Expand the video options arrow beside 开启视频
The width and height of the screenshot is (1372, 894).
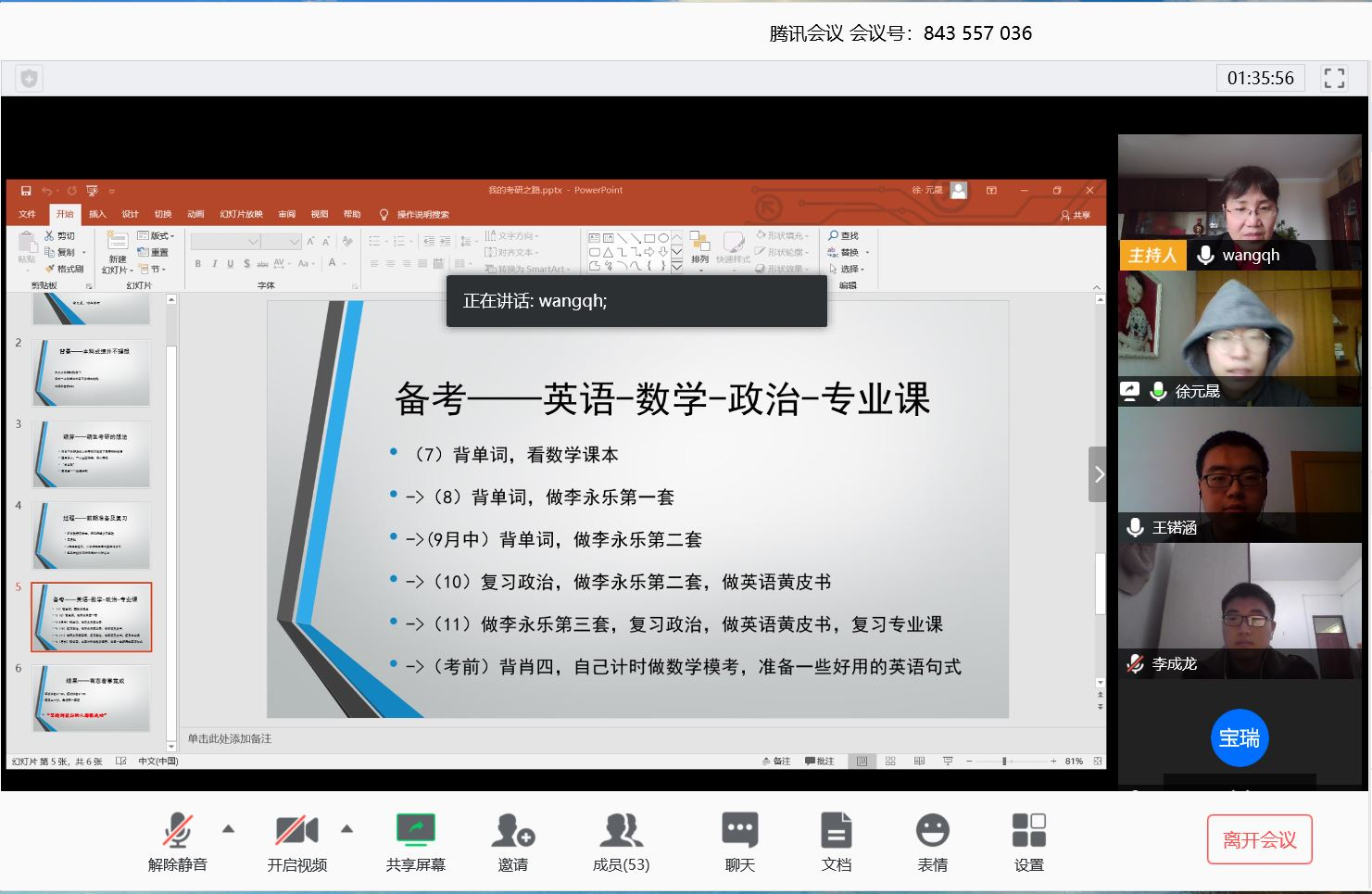tap(346, 829)
